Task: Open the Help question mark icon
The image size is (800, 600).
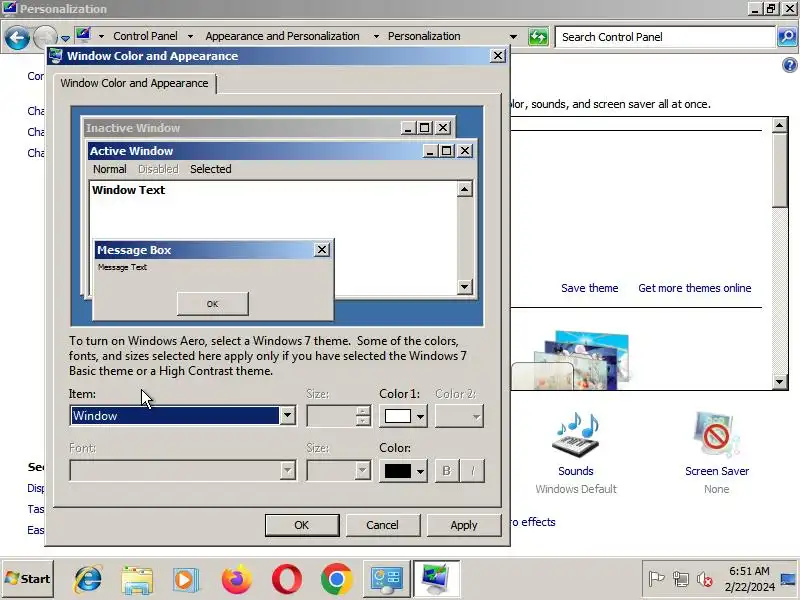Action: point(789,65)
